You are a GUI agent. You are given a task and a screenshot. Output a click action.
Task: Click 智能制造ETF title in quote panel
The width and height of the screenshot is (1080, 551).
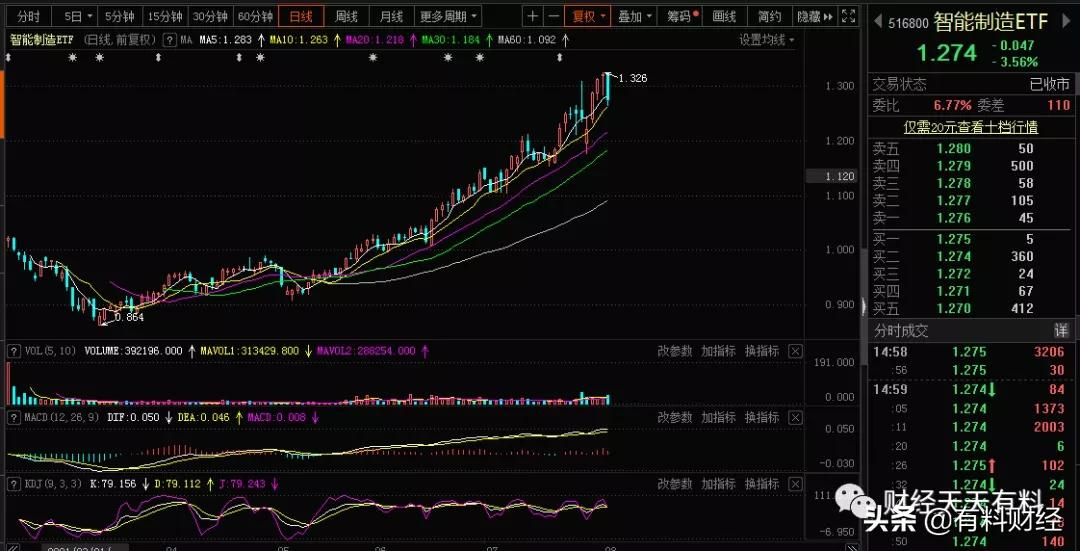(990, 22)
